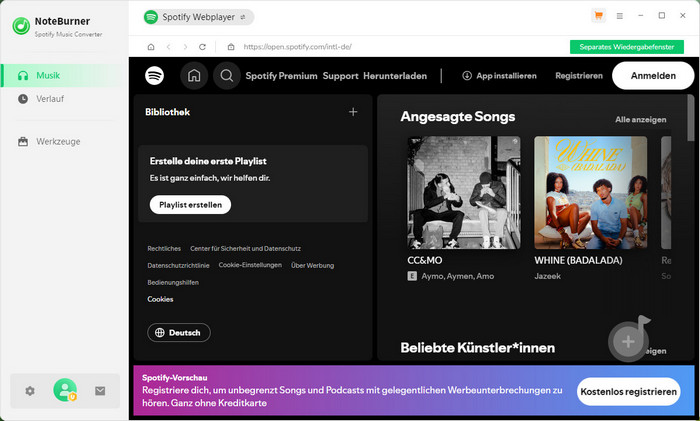The height and width of the screenshot is (421, 700).
Task: Click the WHINE (BADALADA) title
Action: point(578,260)
